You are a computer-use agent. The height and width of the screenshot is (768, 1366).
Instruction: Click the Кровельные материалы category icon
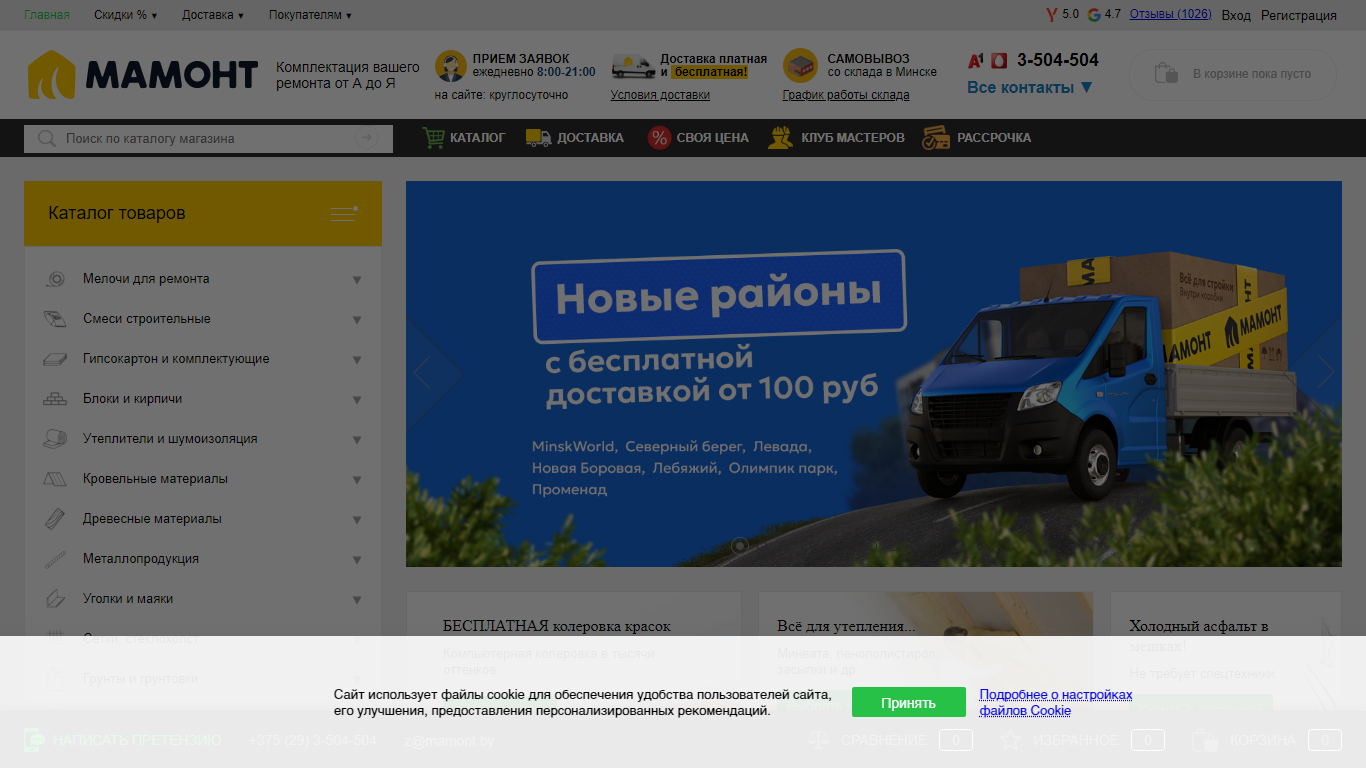point(55,479)
